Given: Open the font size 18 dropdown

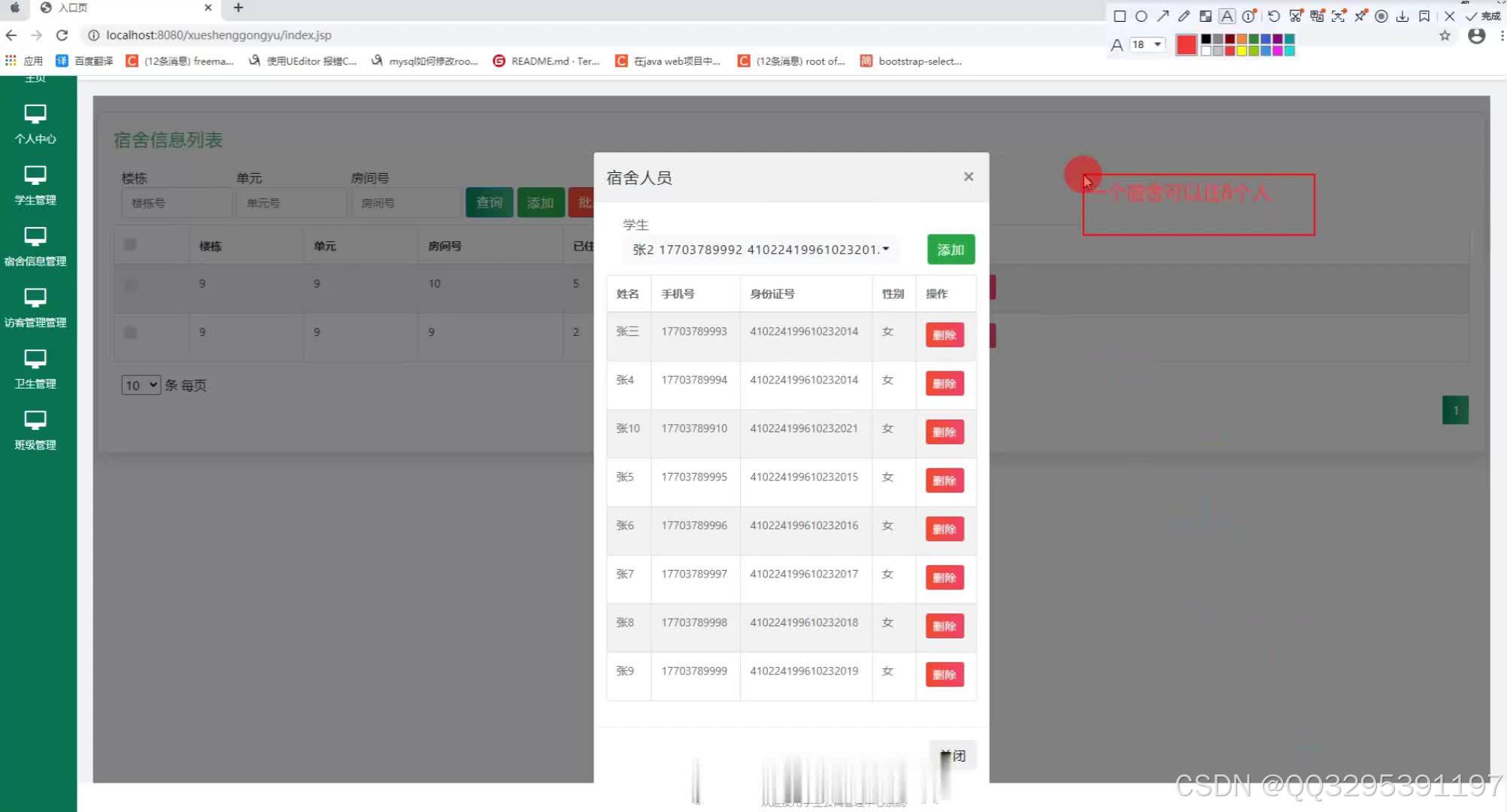Looking at the screenshot, I should pos(1148,44).
